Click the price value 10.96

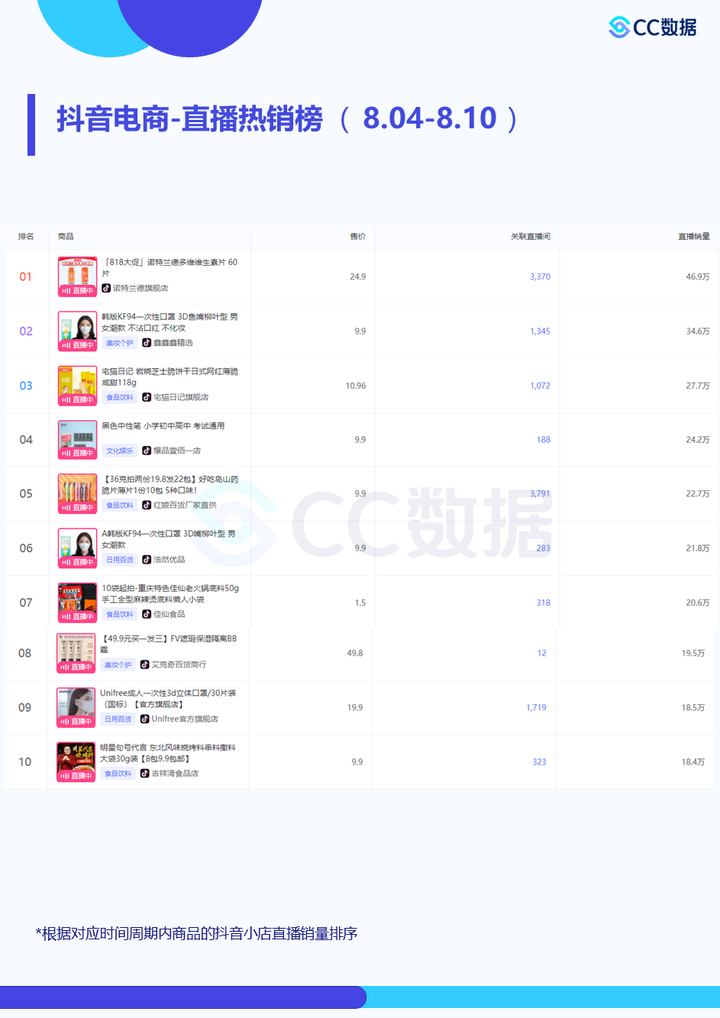tap(356, 386)
